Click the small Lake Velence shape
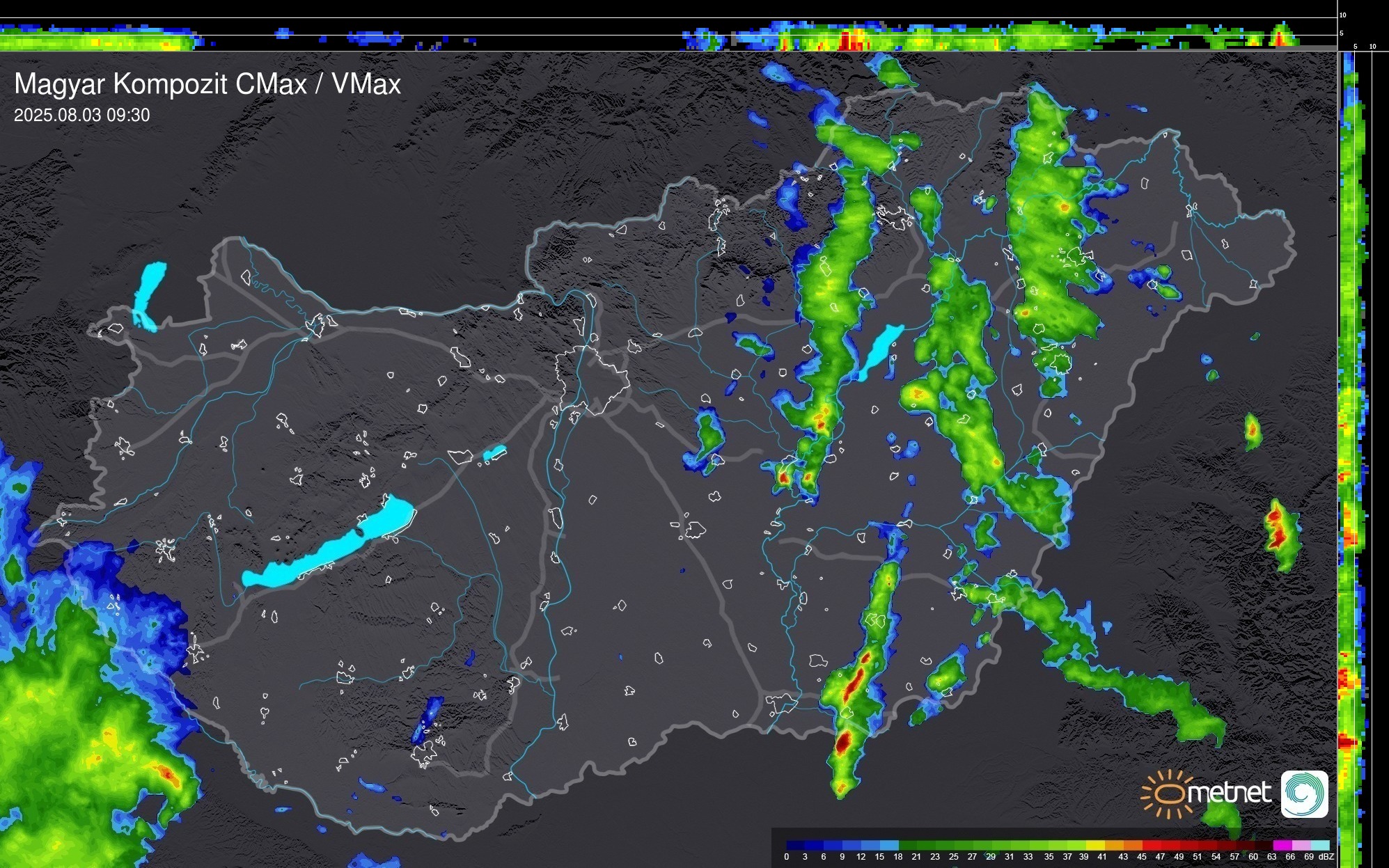 494,453
